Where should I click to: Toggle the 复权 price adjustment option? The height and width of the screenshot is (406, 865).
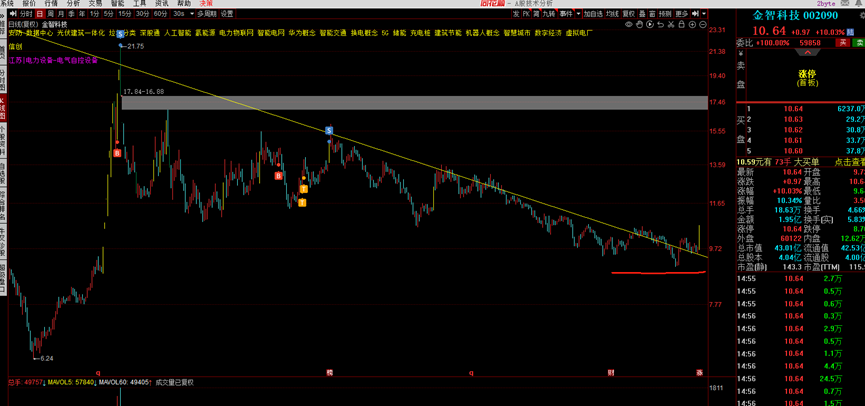click(x=629, y=14)
